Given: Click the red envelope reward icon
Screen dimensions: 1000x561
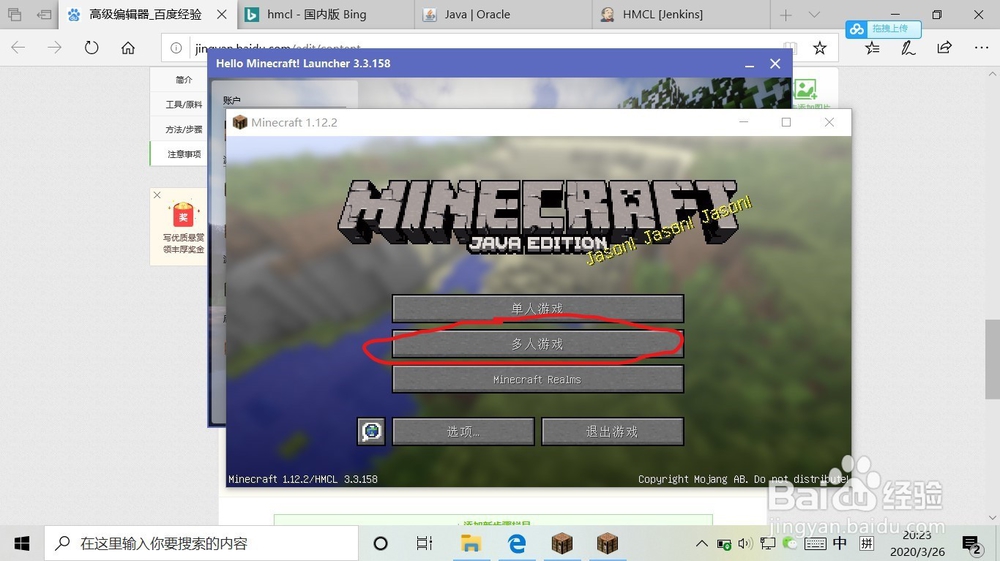Looking at the screenshot, I should (x=183, y=215).
